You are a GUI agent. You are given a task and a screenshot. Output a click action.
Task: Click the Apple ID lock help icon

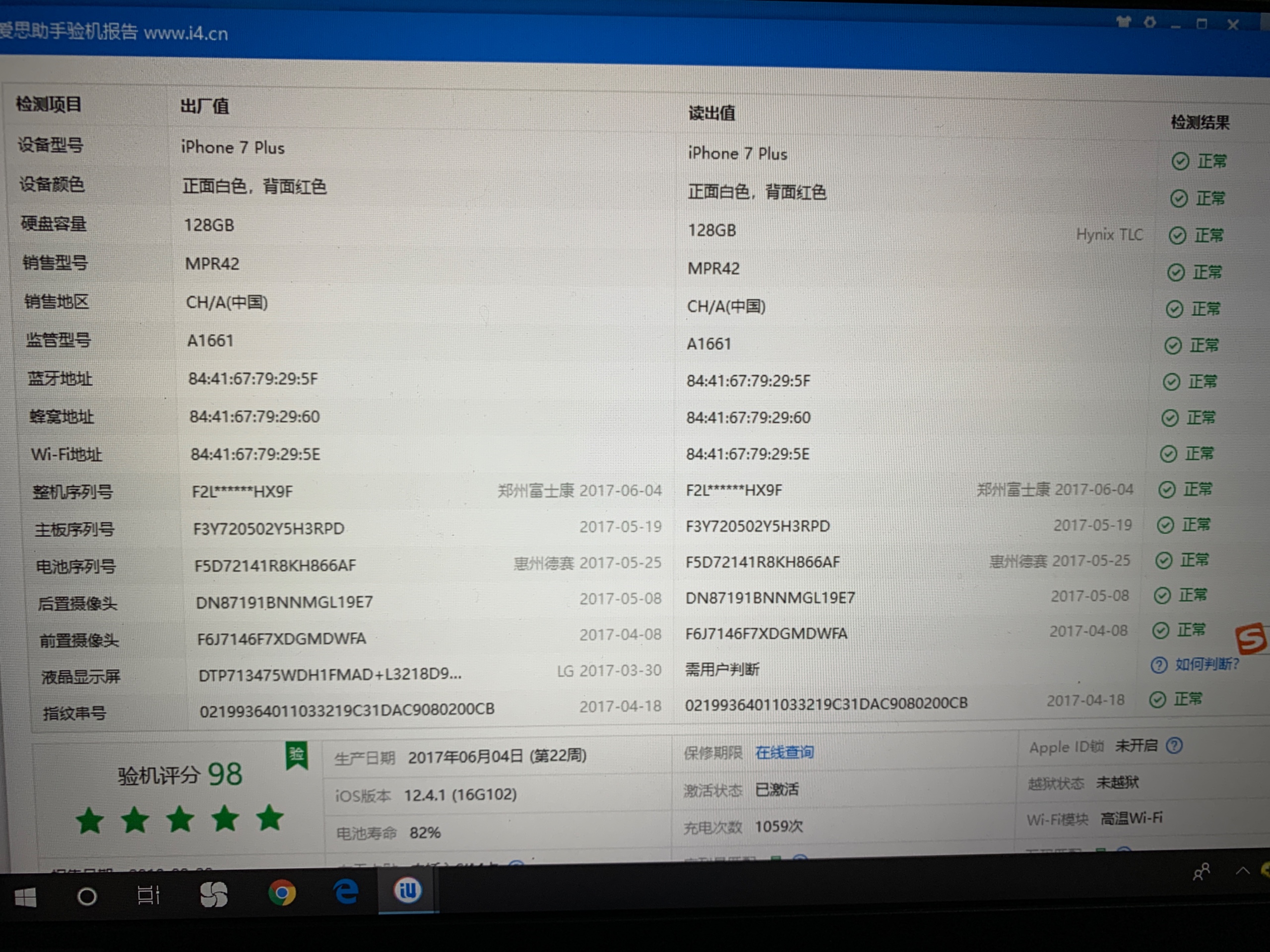(x=1175, y=745)
